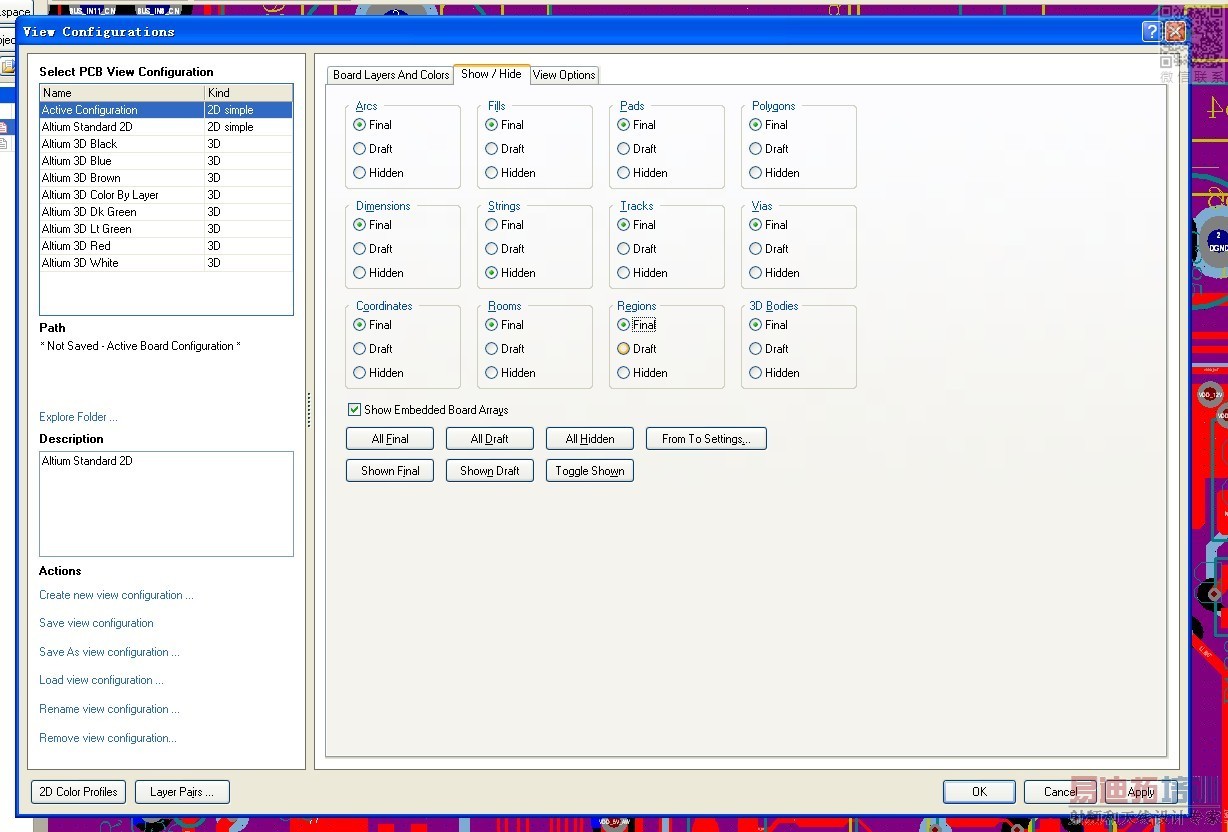
Task: Click inside the Description text box
Action: (x=166, y=504)
